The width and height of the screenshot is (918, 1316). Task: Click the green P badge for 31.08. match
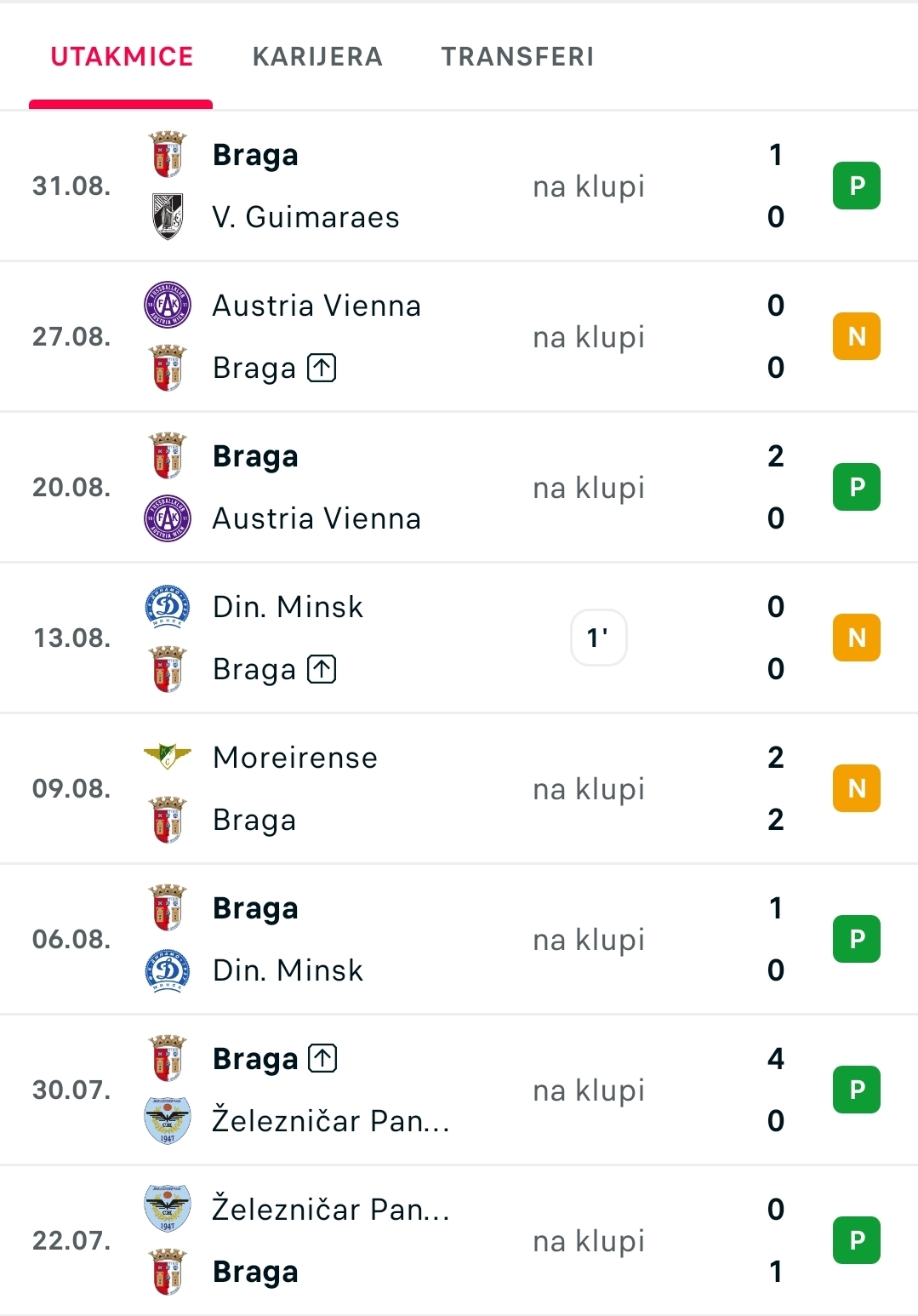857,186
